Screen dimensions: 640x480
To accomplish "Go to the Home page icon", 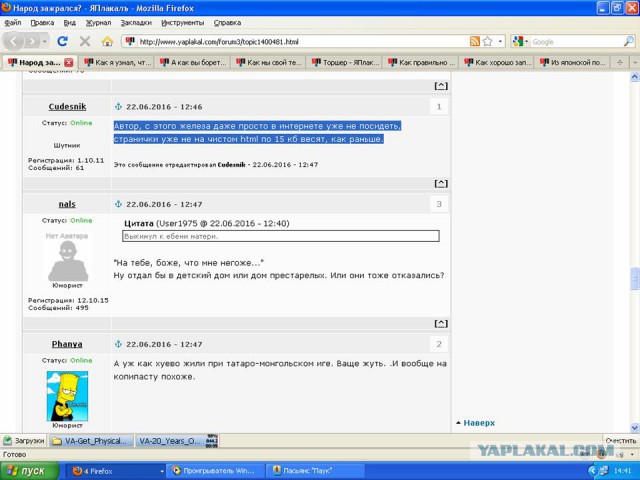I will (x=107, y=41).
